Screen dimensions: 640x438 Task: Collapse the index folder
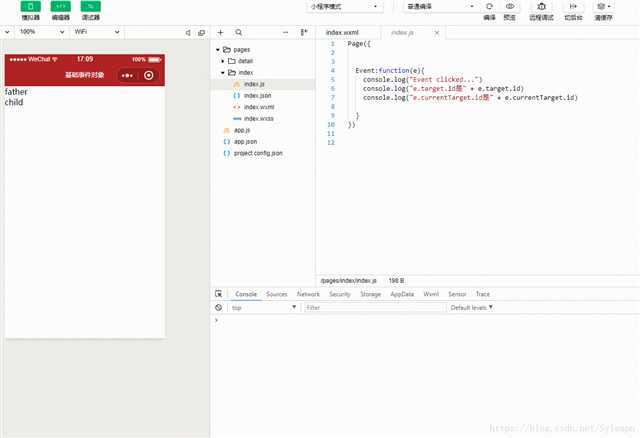pos(223,73)
